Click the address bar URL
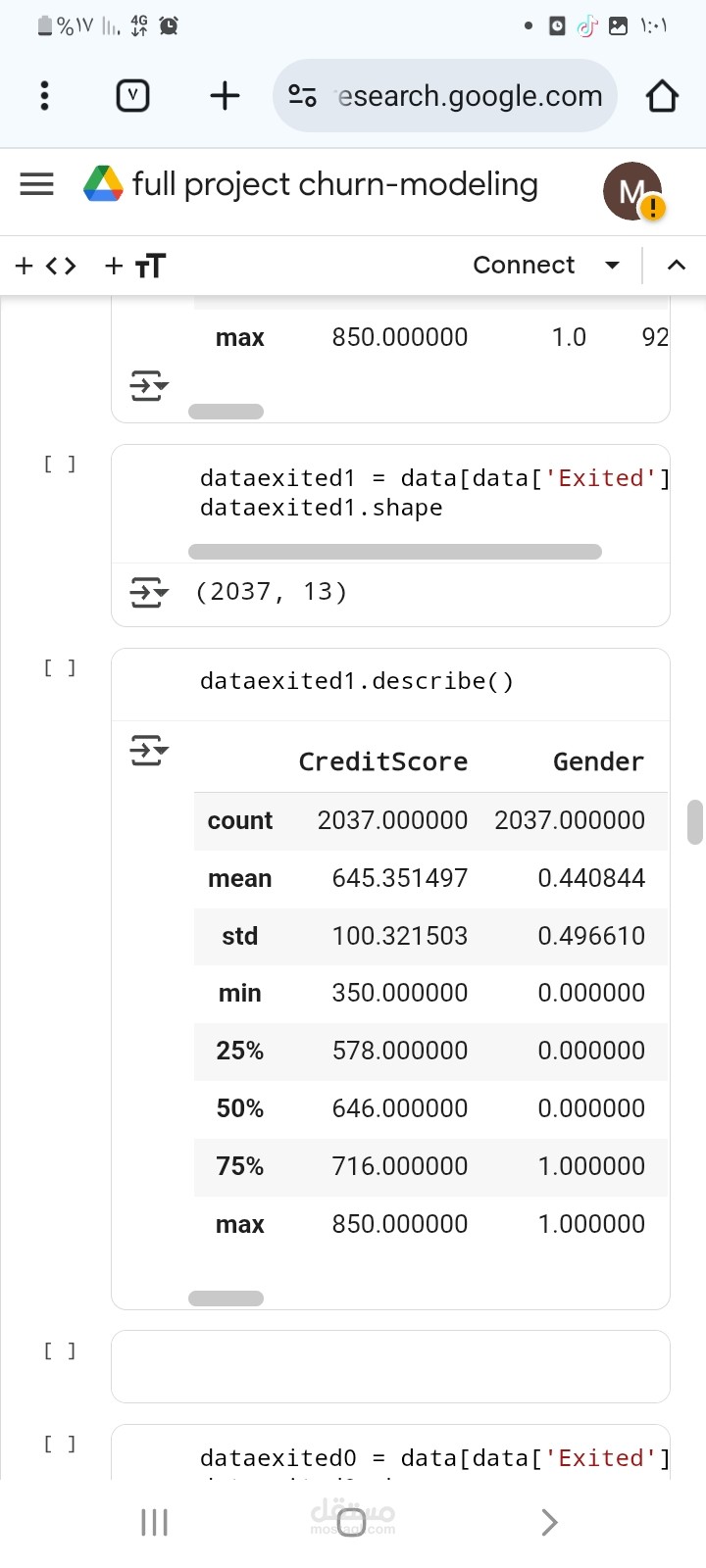 pyautogui.click(x=469, y=96)
